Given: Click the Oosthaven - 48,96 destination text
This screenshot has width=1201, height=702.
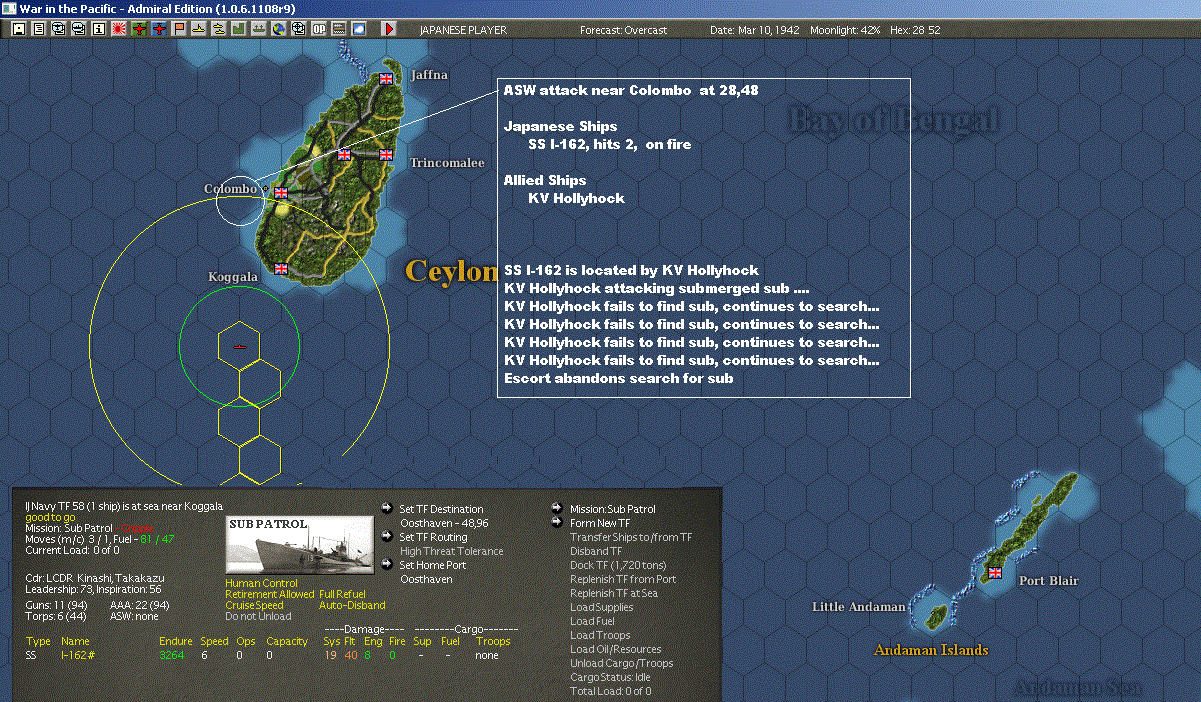Looking at the screenshot, I should coord(444,523).
